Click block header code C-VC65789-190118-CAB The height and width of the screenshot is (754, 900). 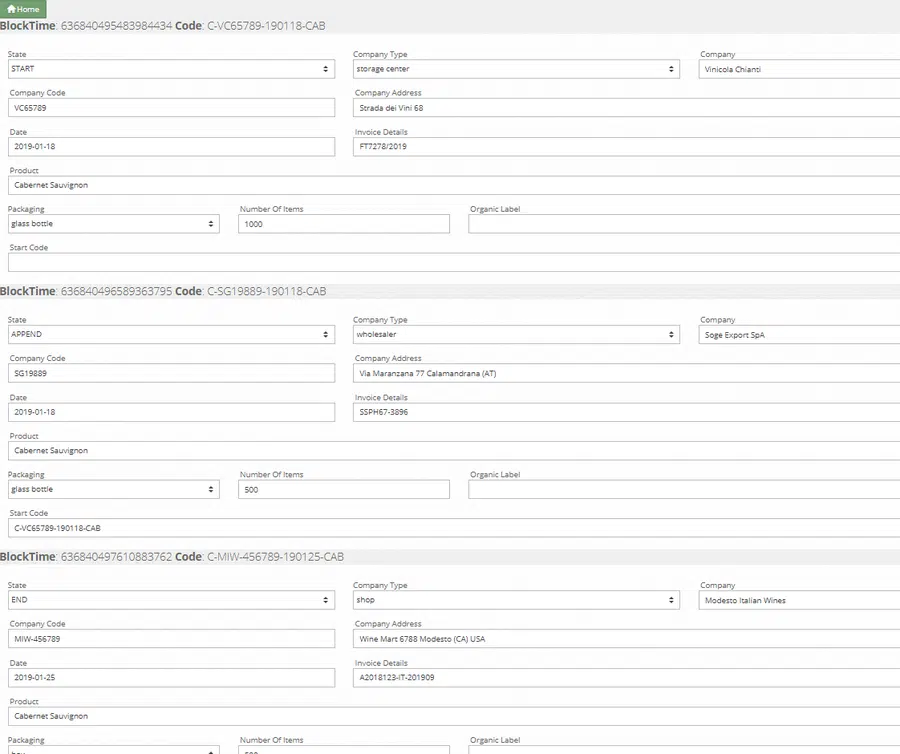266,26
